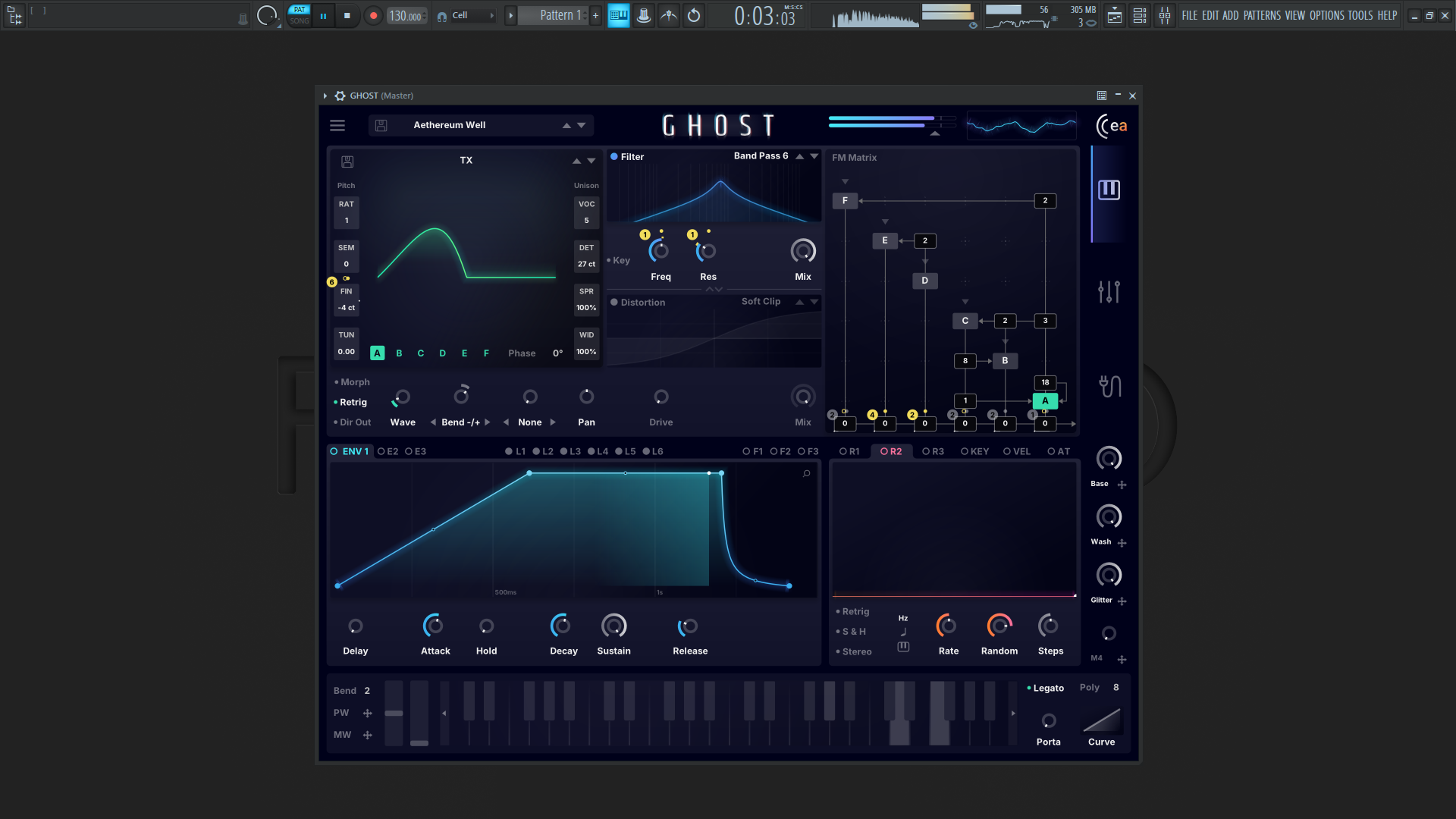Open the effects cable page in the sidebar

pos(1109,386)
